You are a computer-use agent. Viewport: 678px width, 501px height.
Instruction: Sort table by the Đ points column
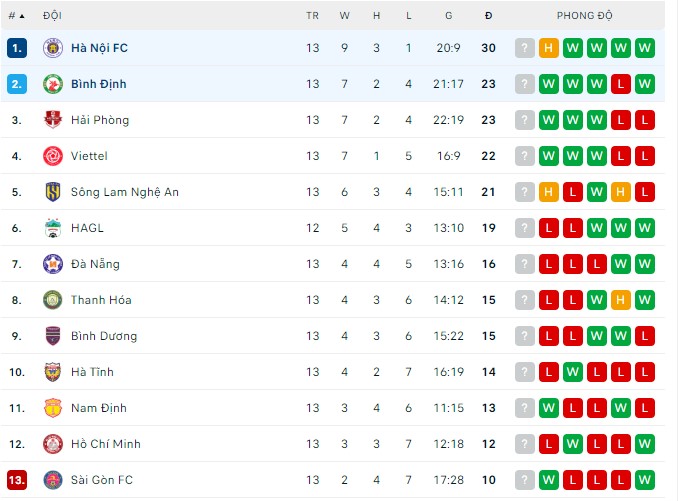click(488, 16)
